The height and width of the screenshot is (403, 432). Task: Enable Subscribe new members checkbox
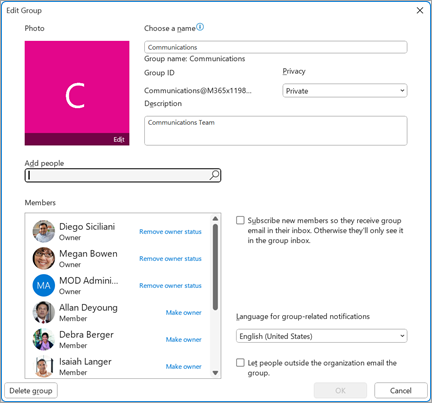(x=240, y=220)
